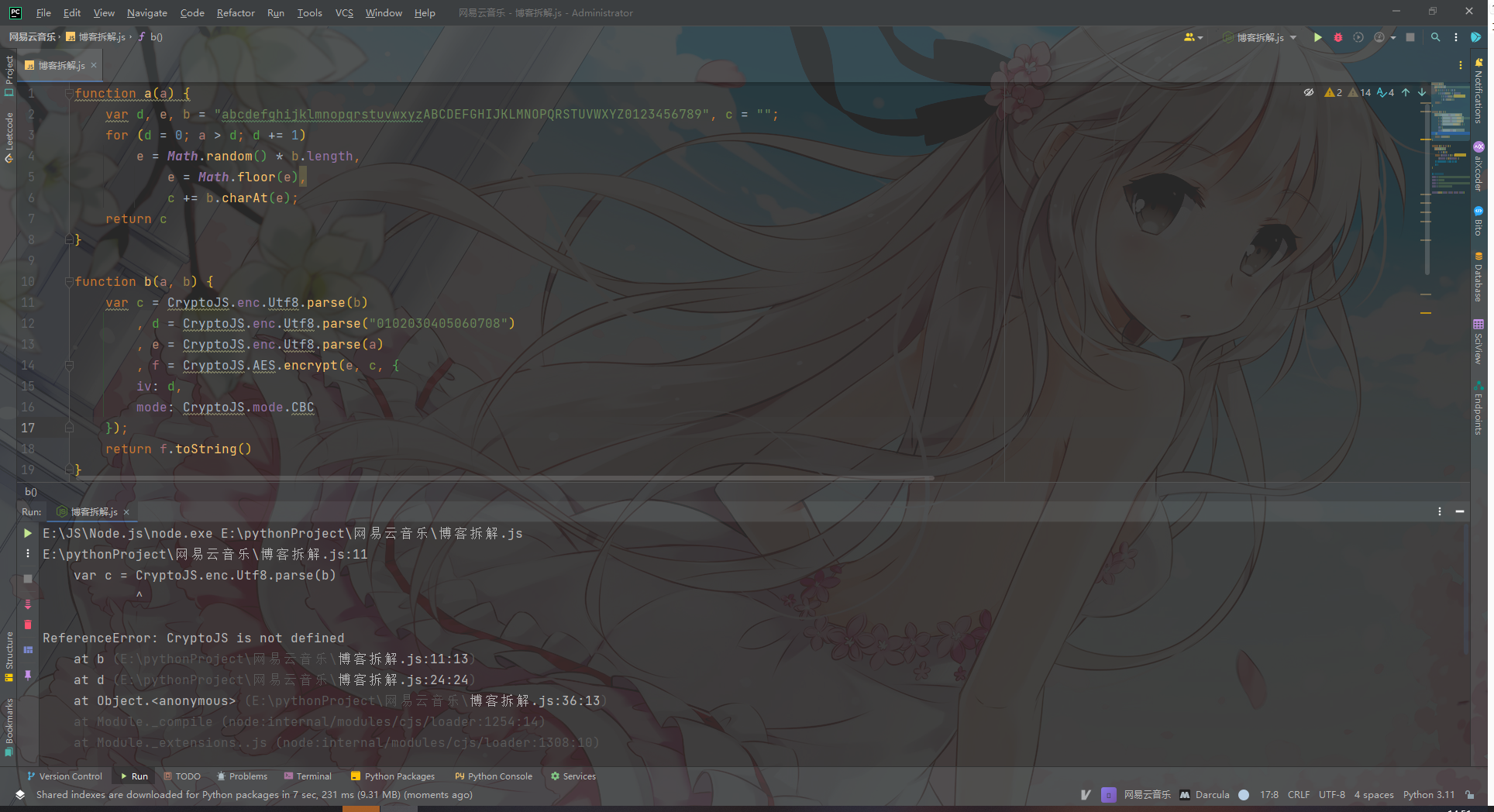This screenshot has height=812, width=1494.
Task: Toggle tool window bars at status bar corner
Action: pos(20,795)
